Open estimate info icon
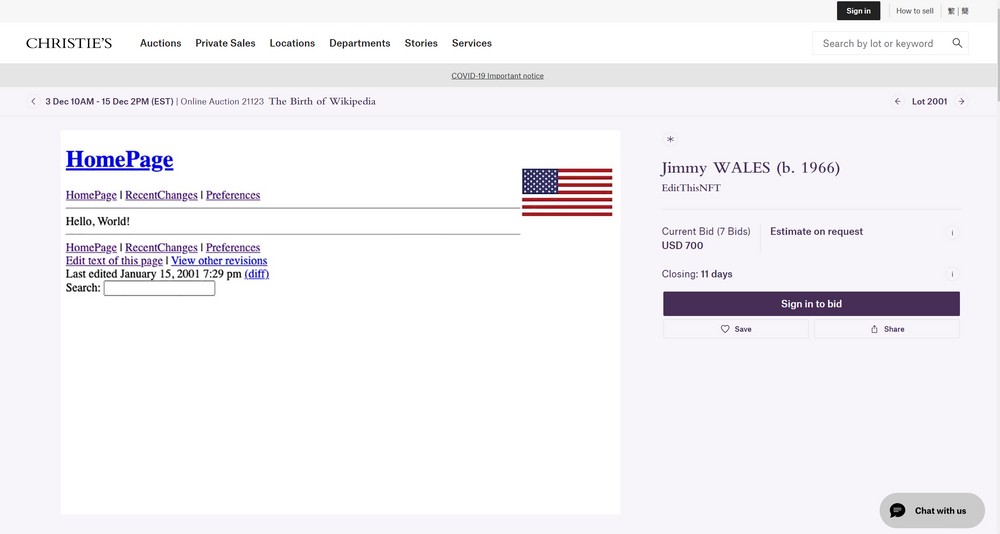 pyautogui.click(x=952, y=233)
